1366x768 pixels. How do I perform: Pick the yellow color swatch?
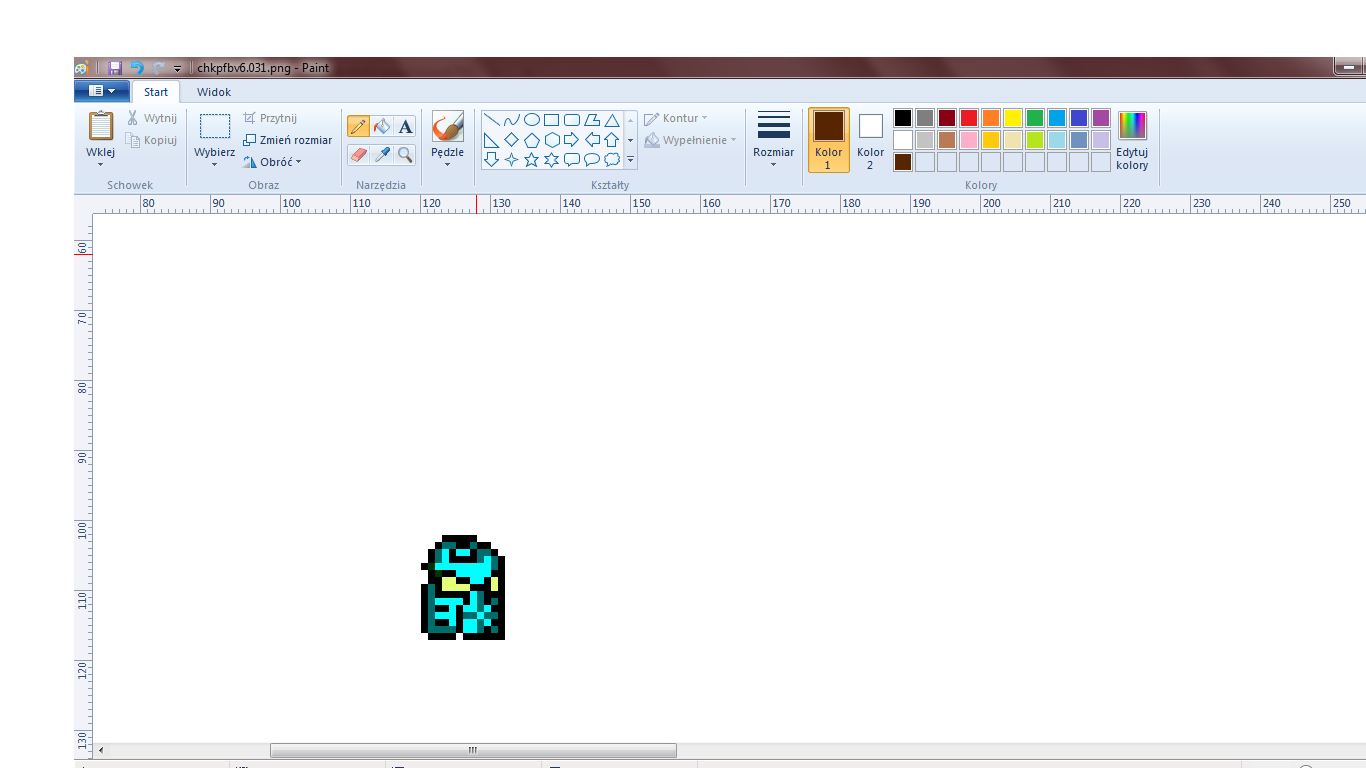pos(1013,118)
